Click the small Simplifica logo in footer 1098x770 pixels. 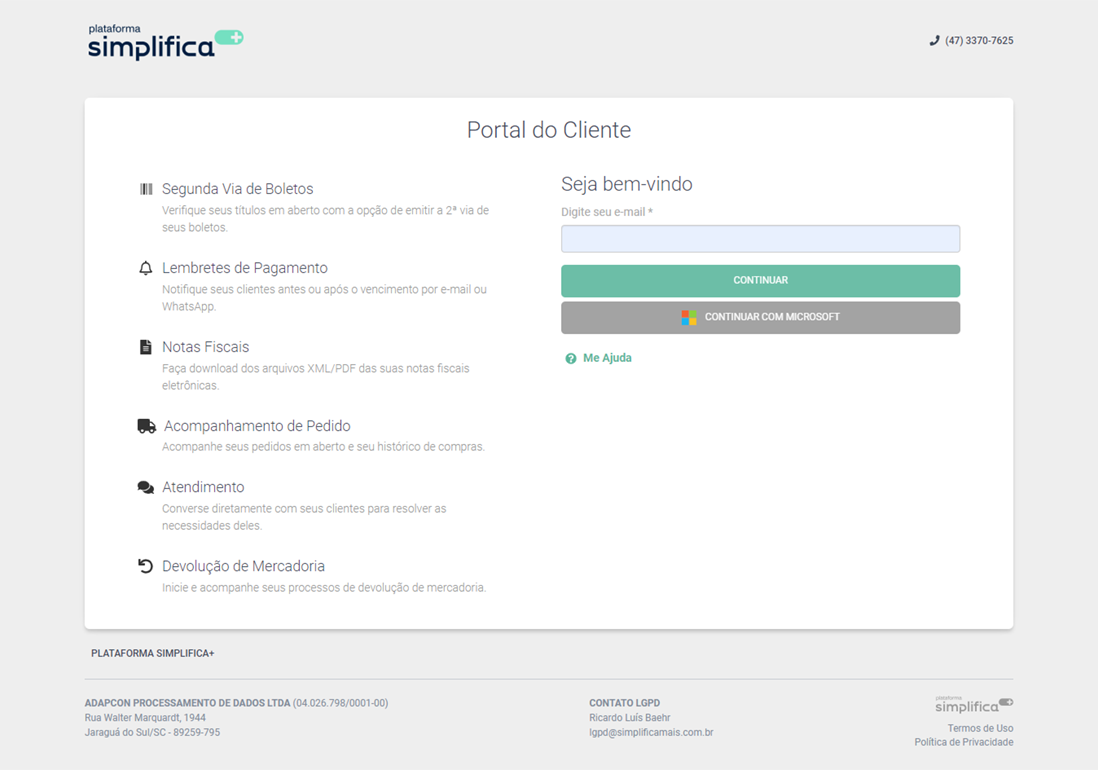pos(973,705)
